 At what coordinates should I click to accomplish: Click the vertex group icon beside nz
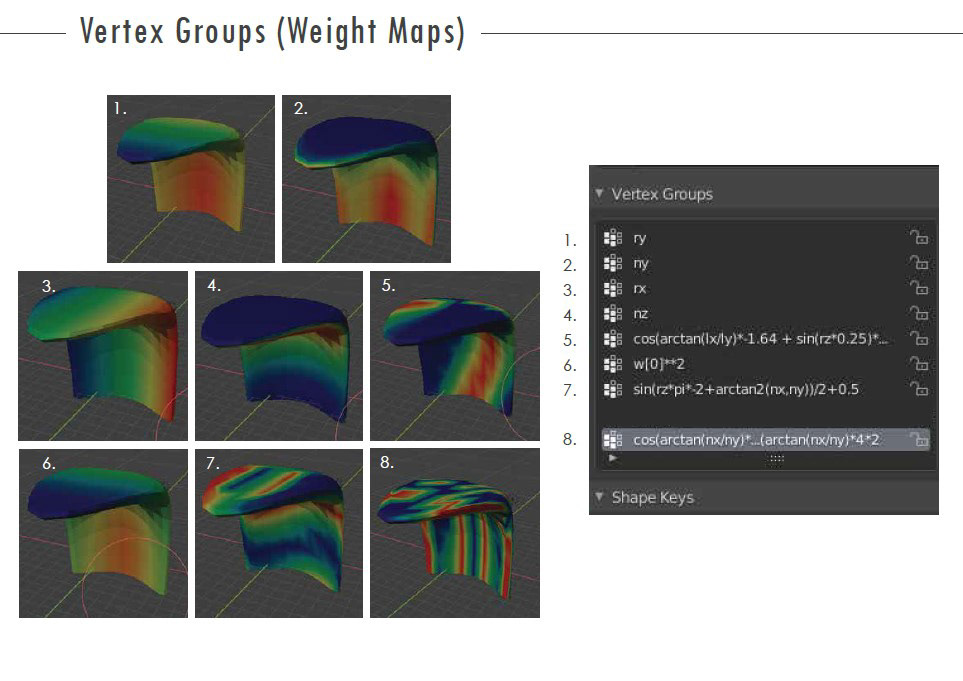pos(612,313)
